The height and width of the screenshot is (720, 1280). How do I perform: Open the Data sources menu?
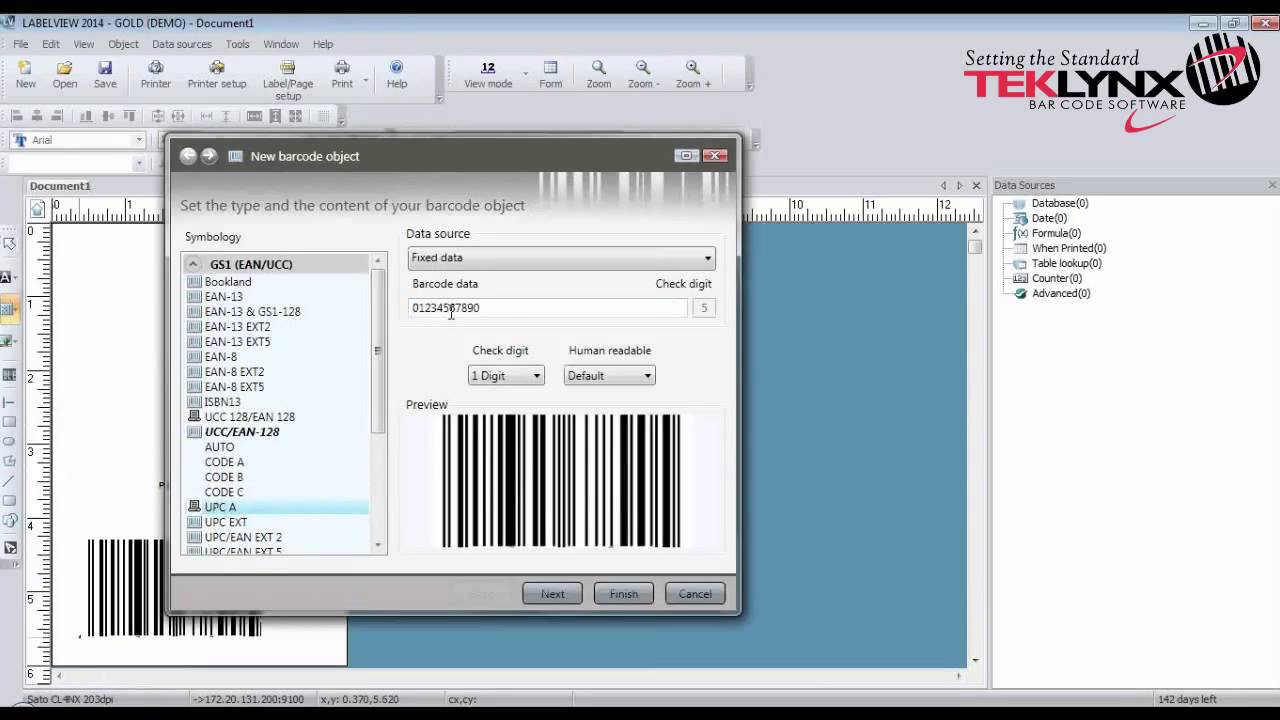[x=182, y=44]
